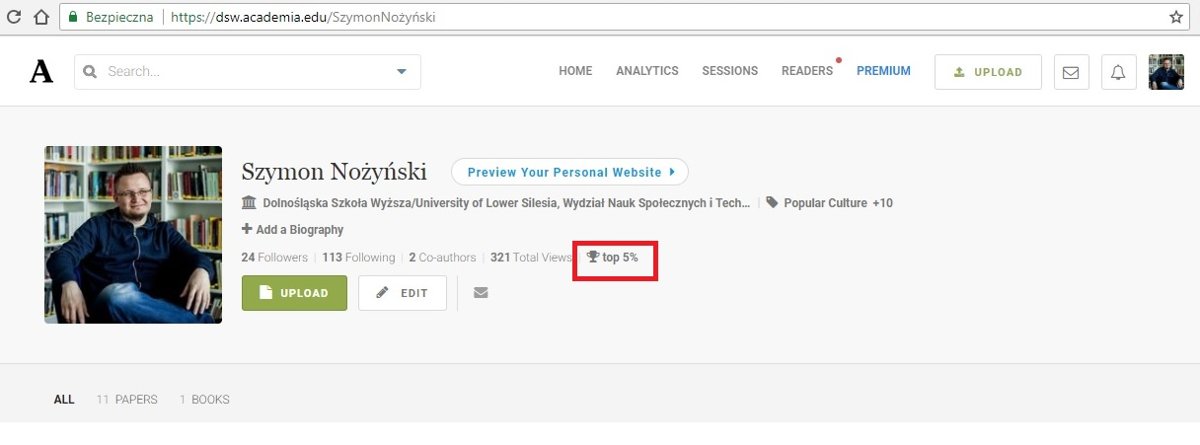Go to Sessions in top navigation
Viewport: 1200px width, 445px height.
(730, 71)
